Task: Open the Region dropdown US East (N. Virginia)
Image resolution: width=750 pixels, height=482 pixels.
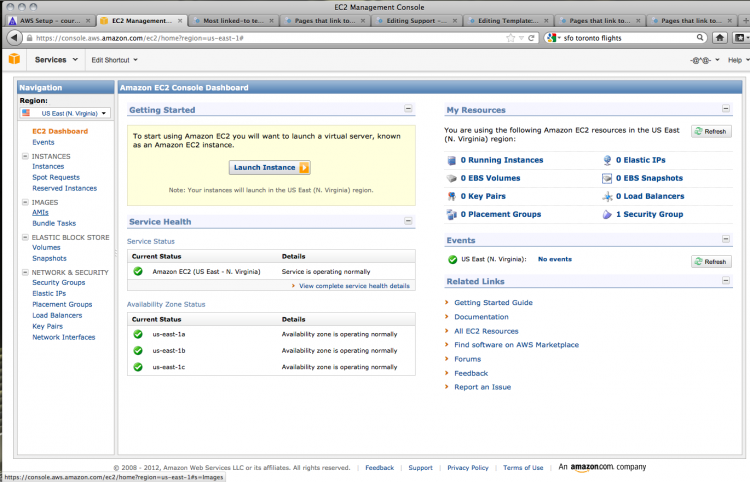Action: point(65,113)
